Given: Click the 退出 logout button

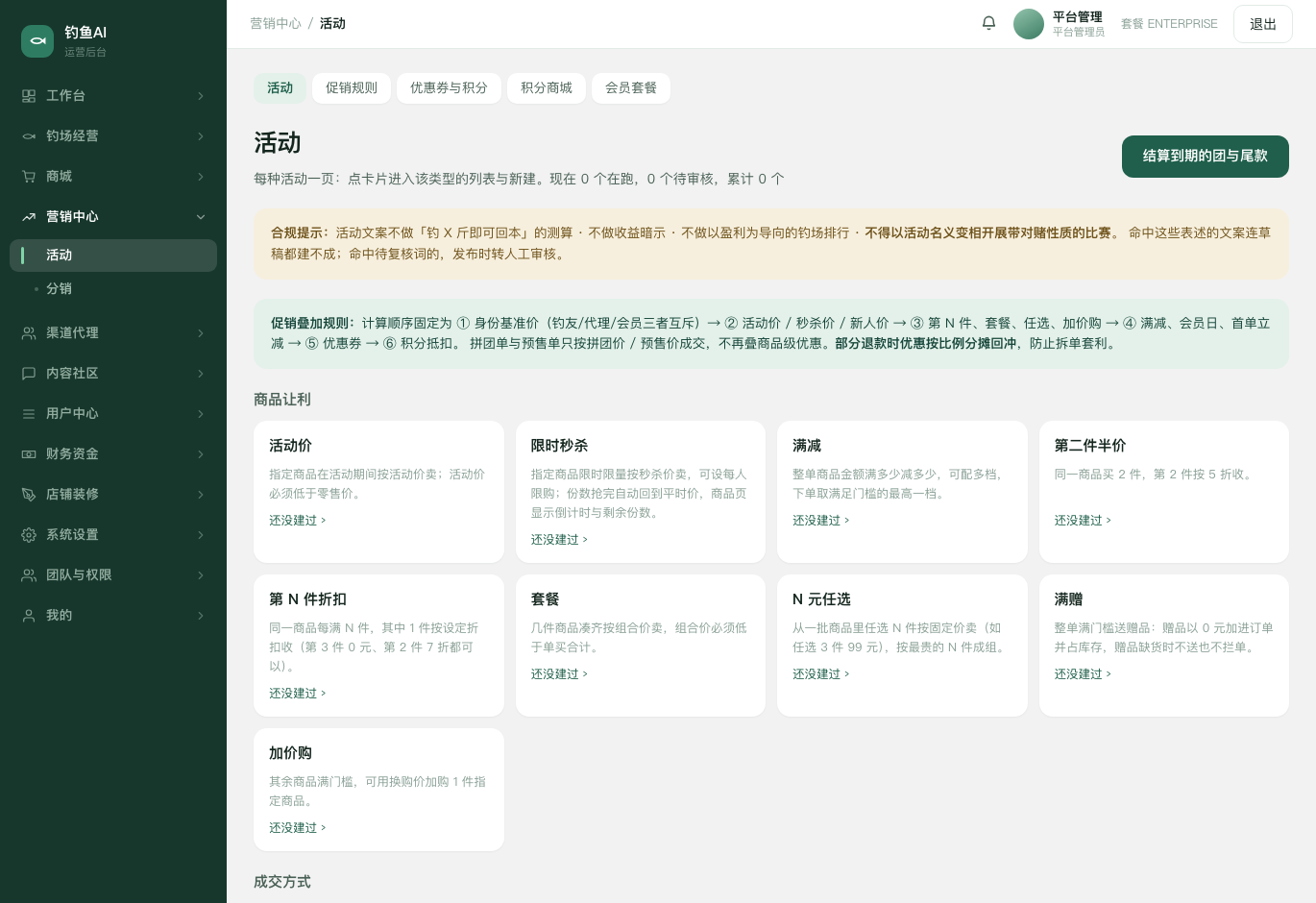Looking at the screenshot, I should click(x=1263, y=24).
